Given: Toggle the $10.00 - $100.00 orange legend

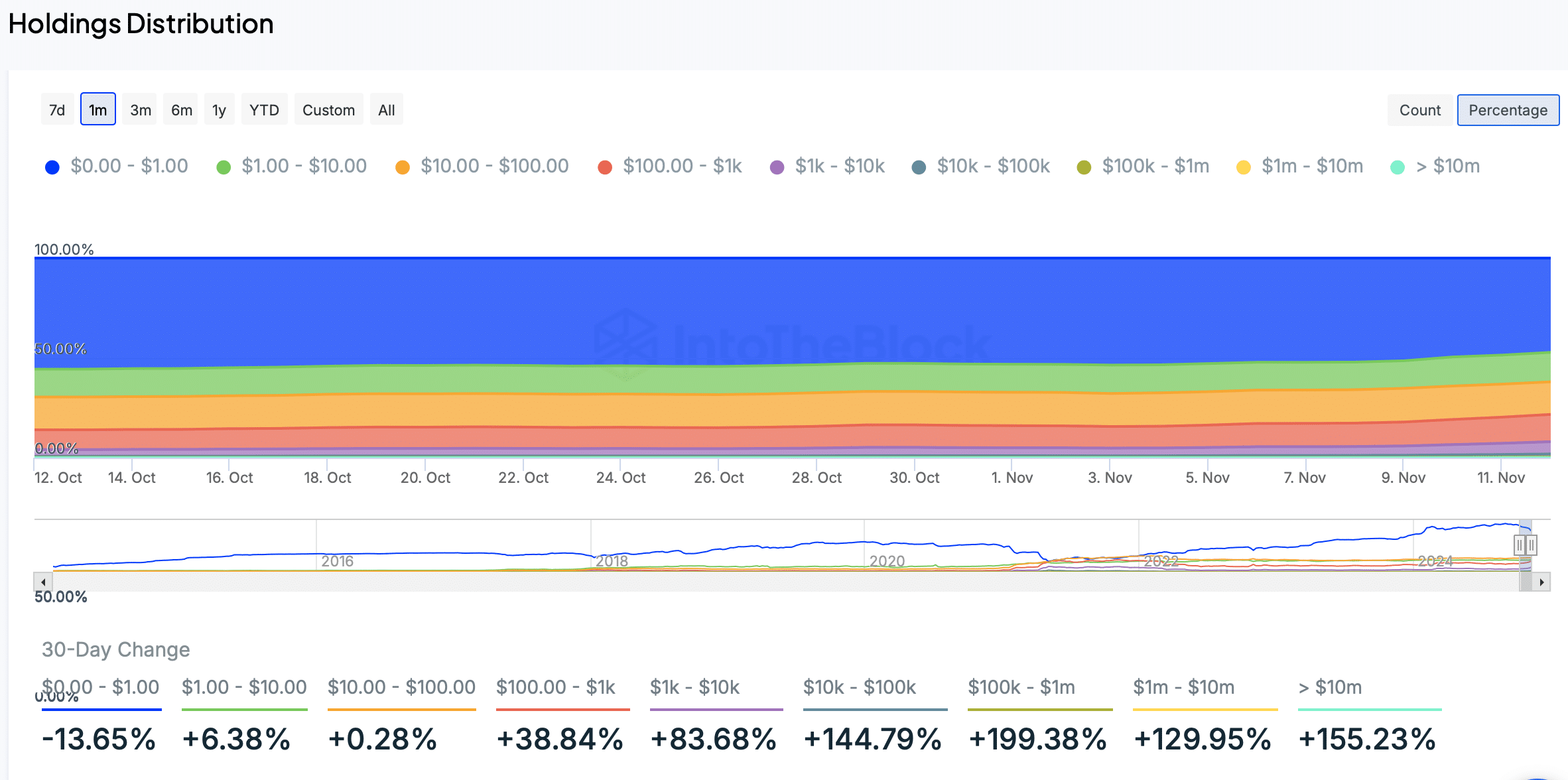Looking at the screenshot, I should point(402,167).
